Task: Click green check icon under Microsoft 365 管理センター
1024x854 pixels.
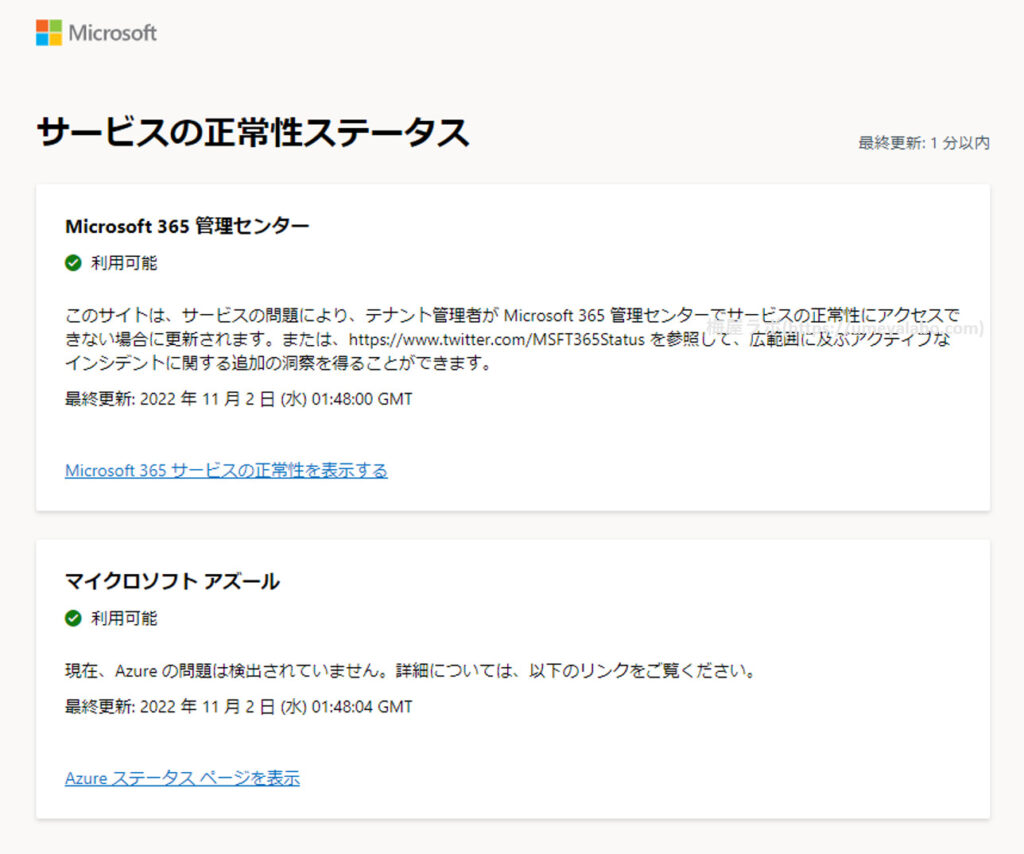Action: coord(73,262)
